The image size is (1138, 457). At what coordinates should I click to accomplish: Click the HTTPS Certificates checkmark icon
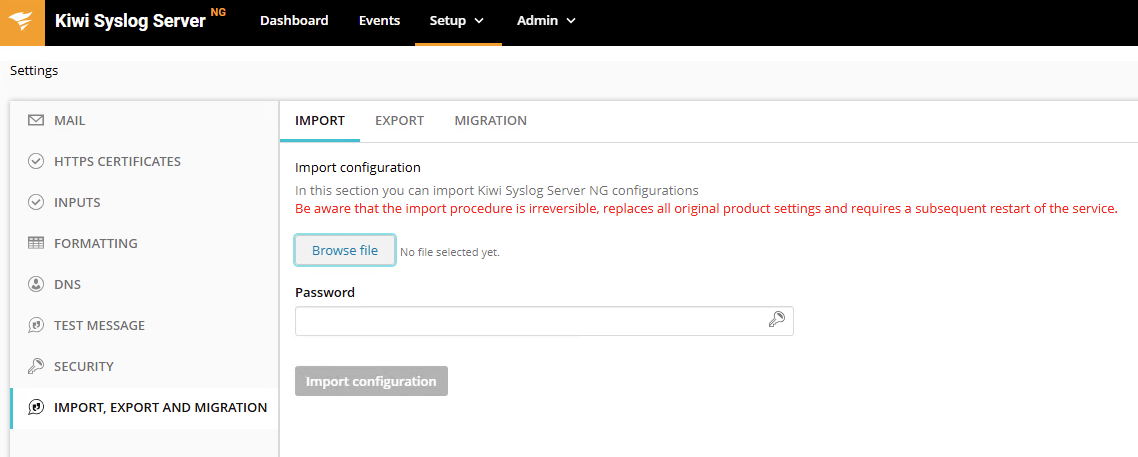click(x=36, y=161)
